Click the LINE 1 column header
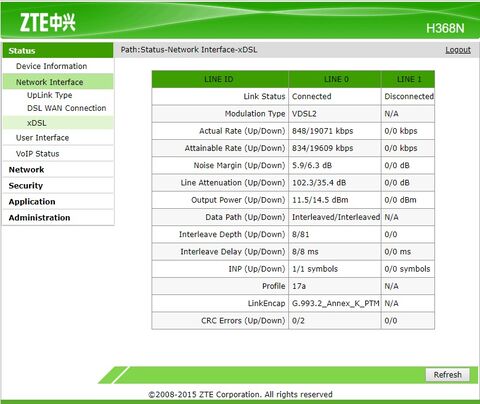The image size is (480, 404). coord(408,79)
